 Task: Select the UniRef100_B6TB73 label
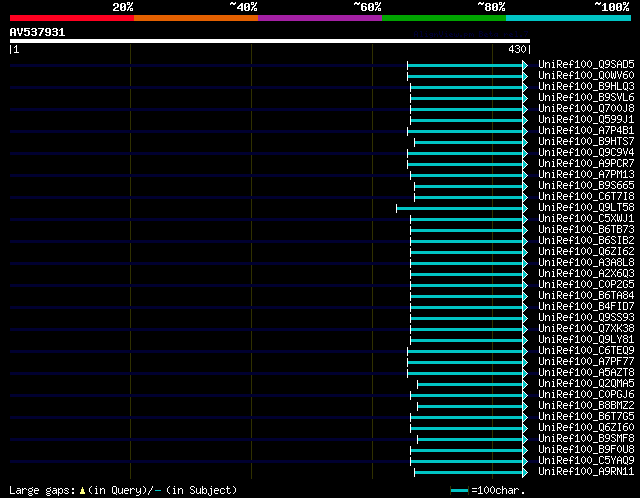(x=586, y=230)
